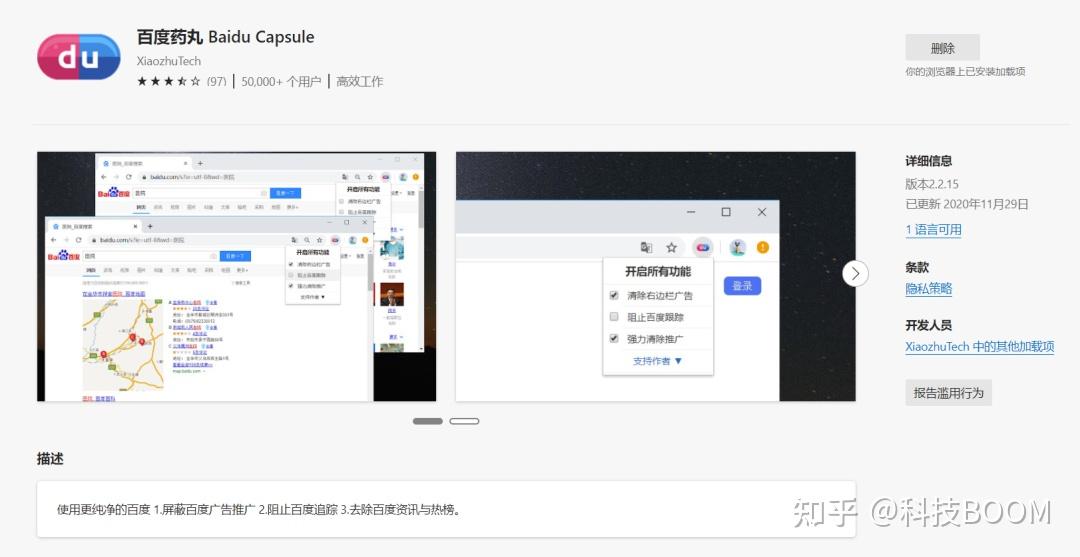Go to next screenshot with arrow button
Viewport: 1080px width, 557px height.
point(855,273)
